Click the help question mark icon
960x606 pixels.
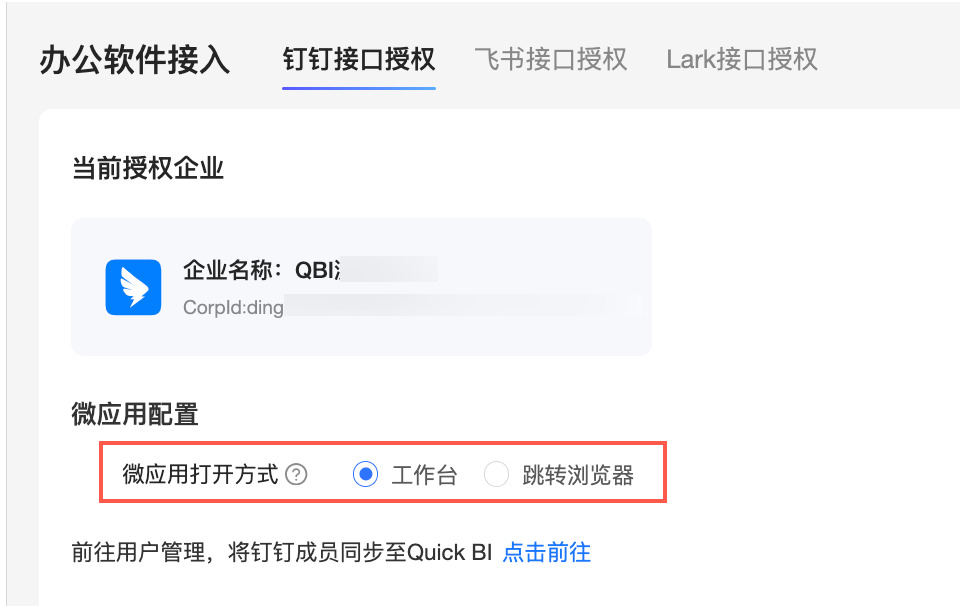(296, 475)
